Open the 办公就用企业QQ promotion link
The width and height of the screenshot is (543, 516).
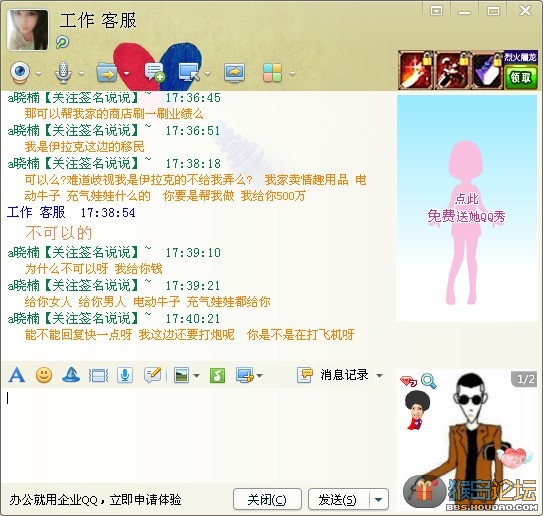(95, 499)
